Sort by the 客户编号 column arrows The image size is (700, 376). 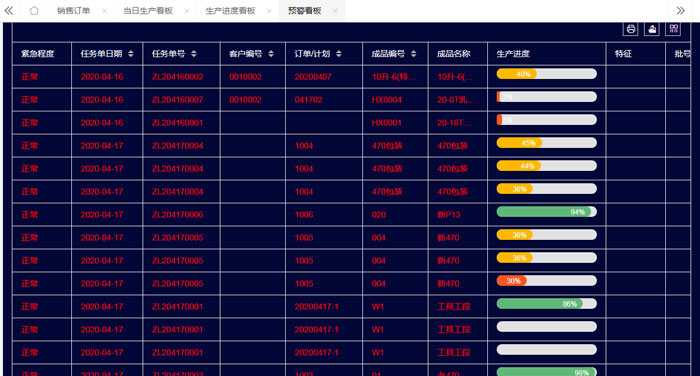tap(271, 54)
